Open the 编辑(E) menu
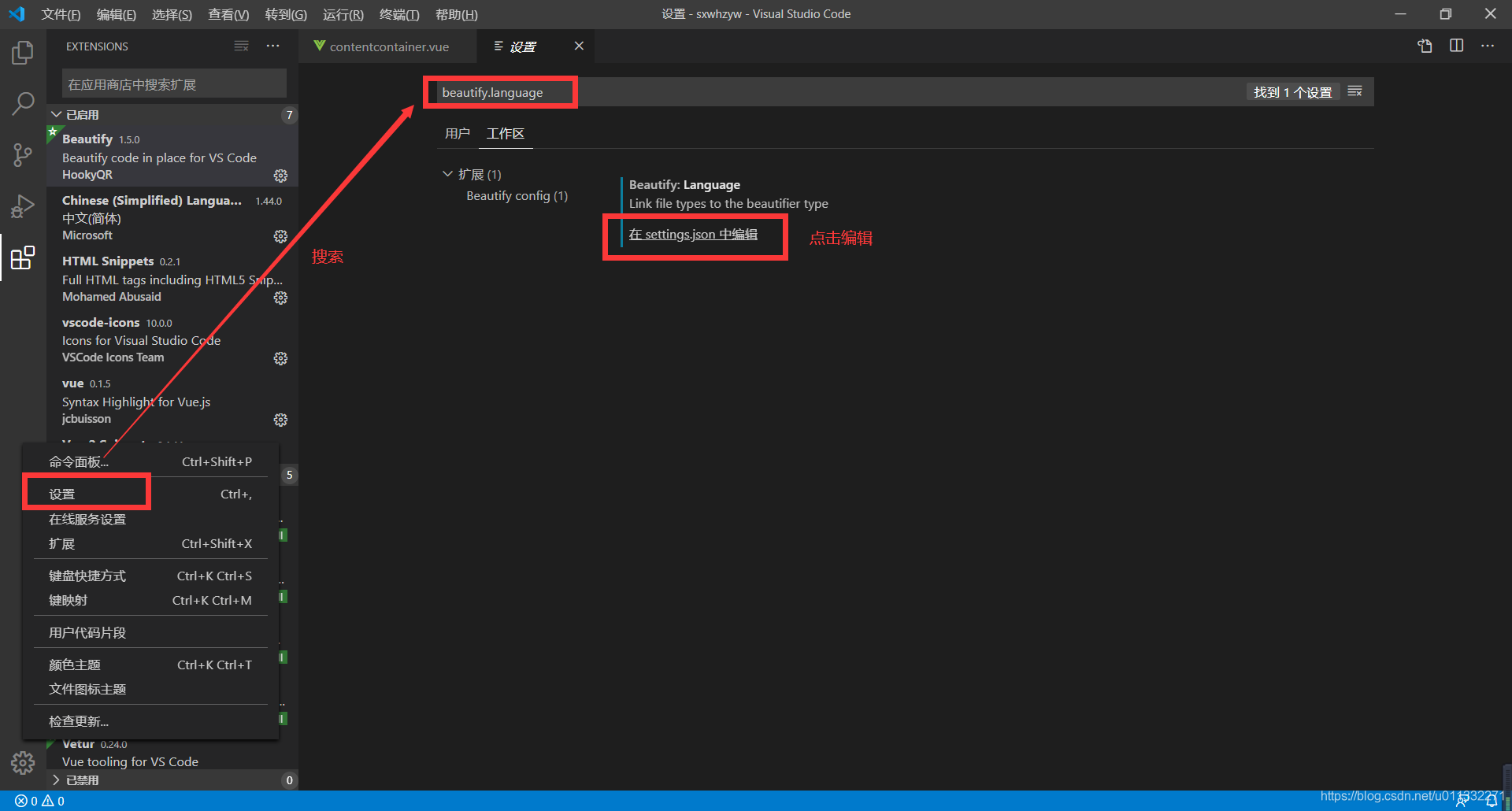This screenshot has width=1512, height=811. [x=117, y=14]
